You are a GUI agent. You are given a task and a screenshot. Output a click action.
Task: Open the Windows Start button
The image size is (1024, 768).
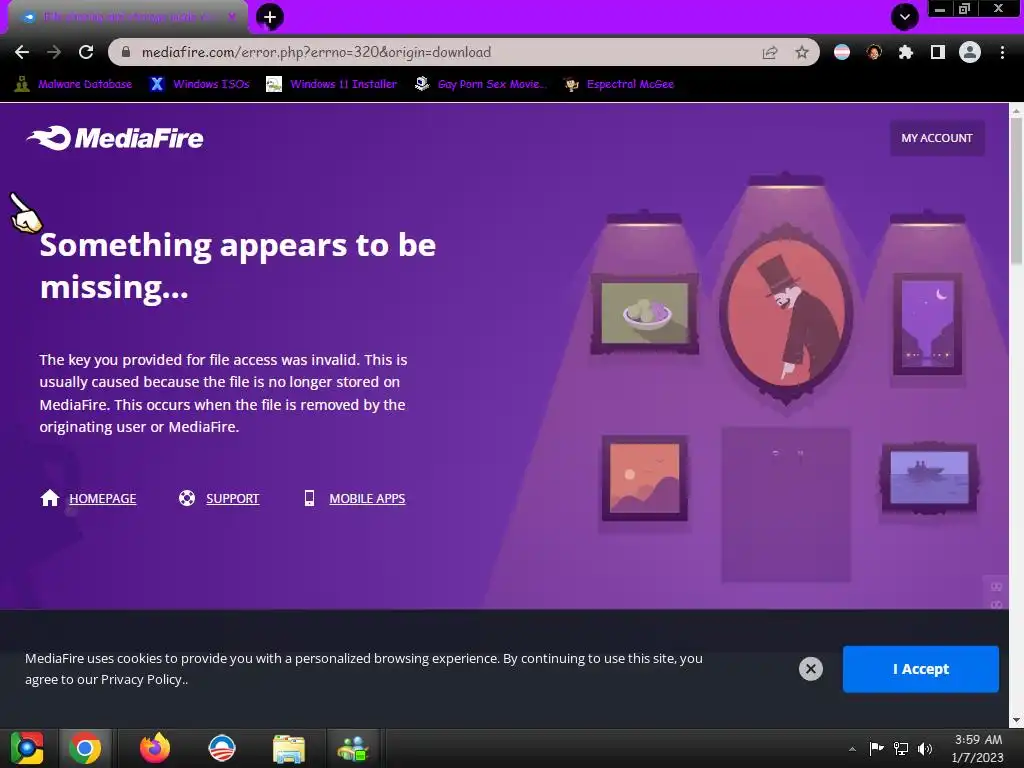[x=27, y=748]
